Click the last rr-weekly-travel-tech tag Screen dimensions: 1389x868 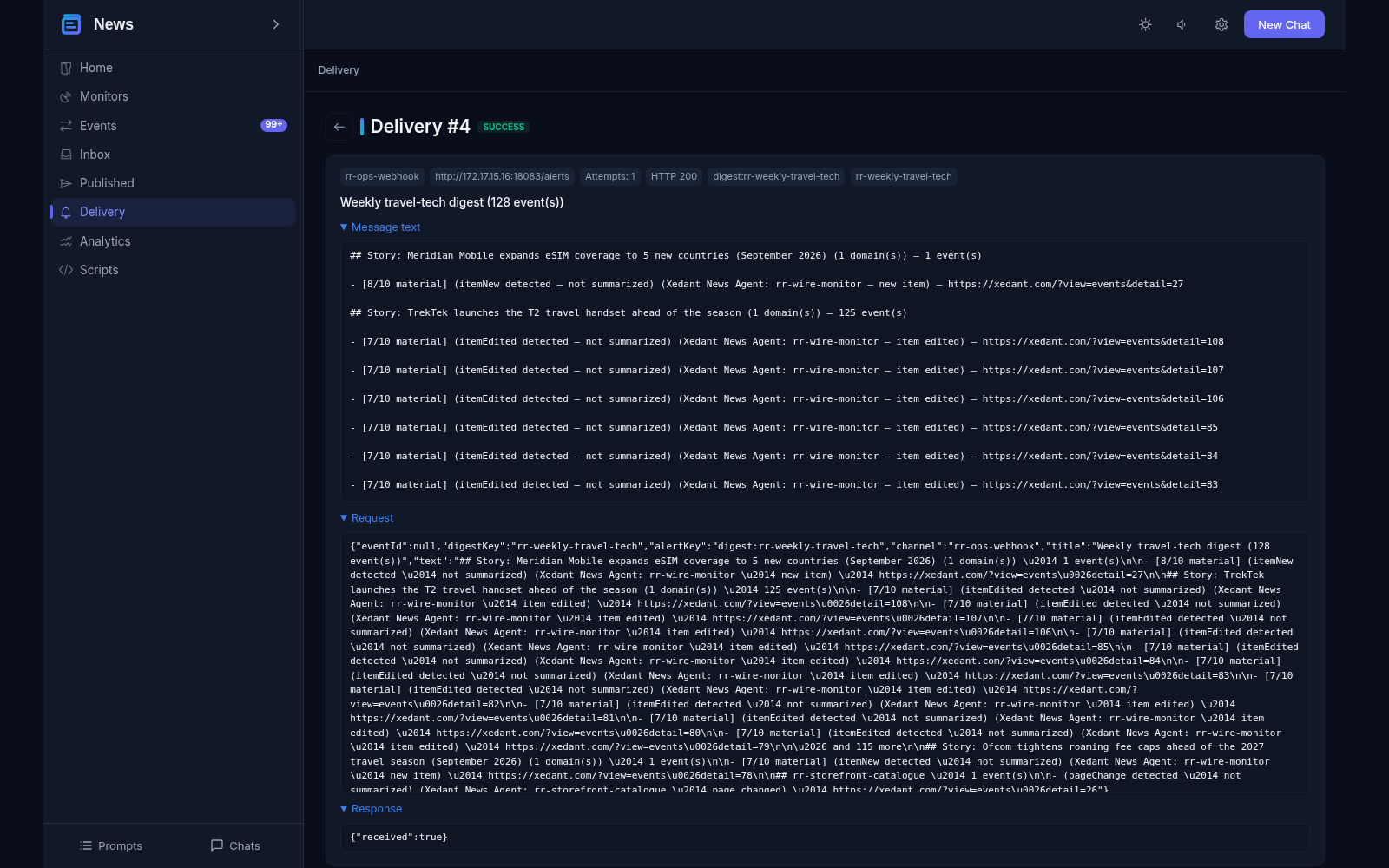tap(904, 176)
